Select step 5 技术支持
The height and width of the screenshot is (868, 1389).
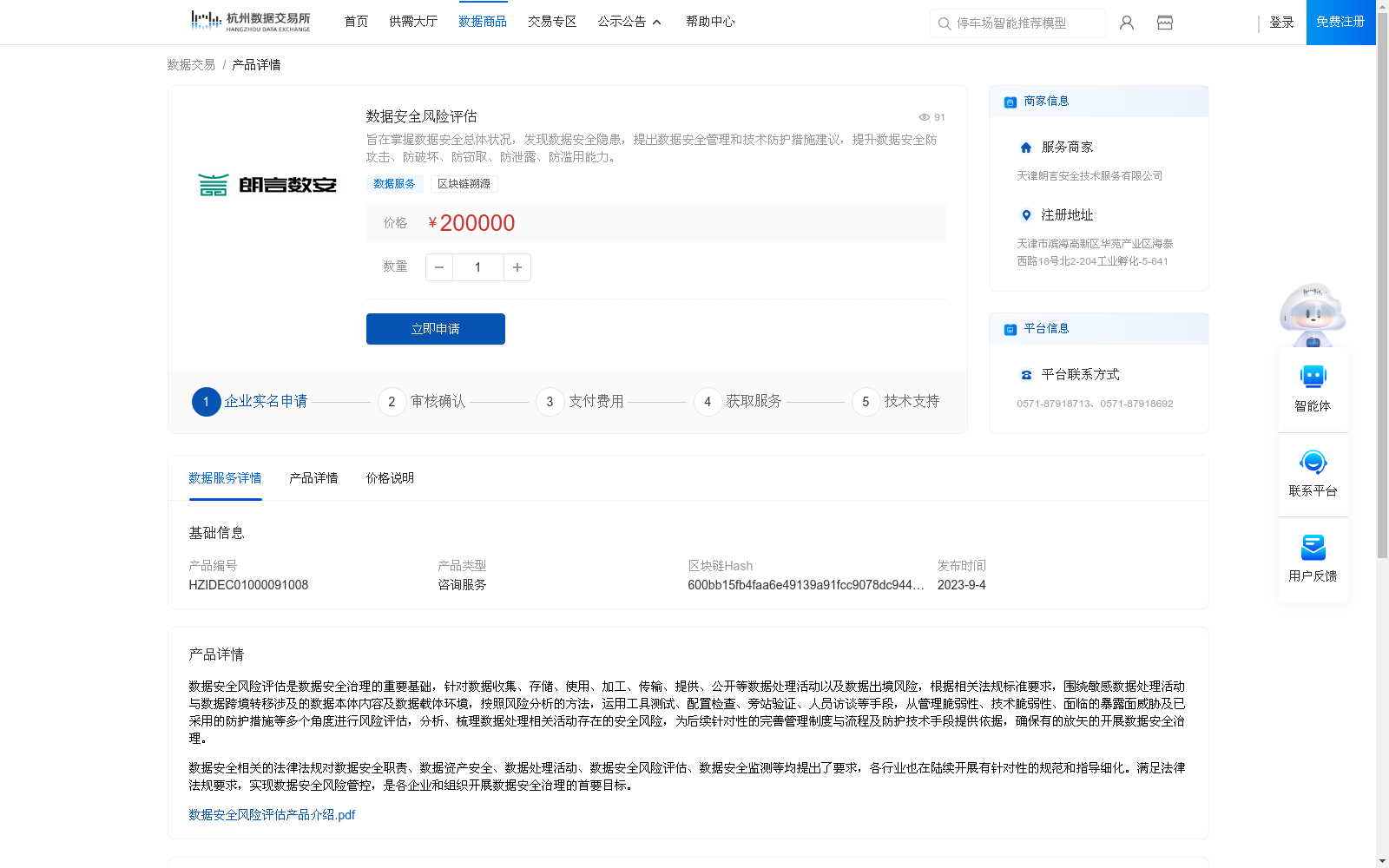click(896, 402)
